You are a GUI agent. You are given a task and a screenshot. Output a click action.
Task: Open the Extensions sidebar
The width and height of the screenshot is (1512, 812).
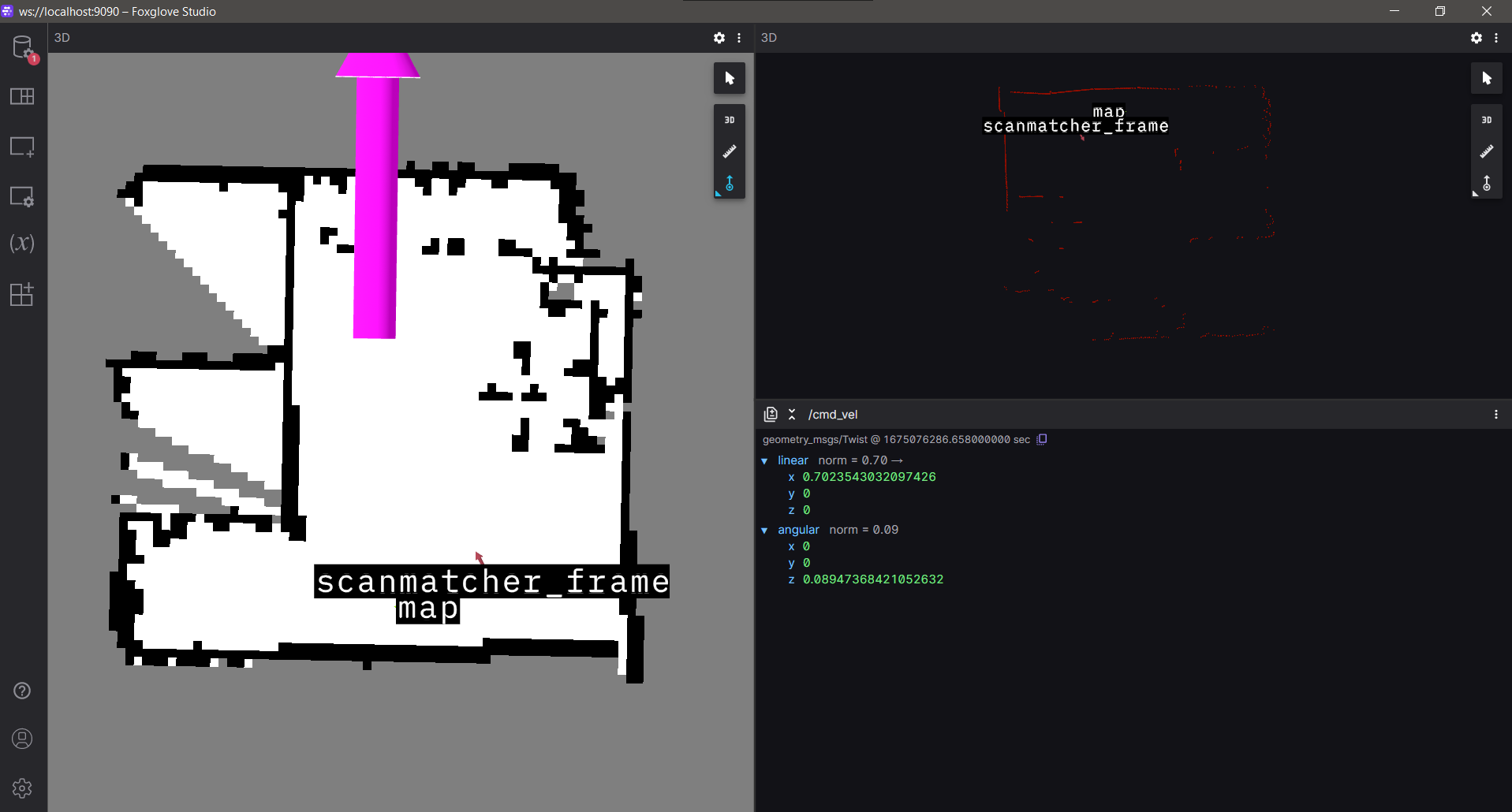[22, 294]
